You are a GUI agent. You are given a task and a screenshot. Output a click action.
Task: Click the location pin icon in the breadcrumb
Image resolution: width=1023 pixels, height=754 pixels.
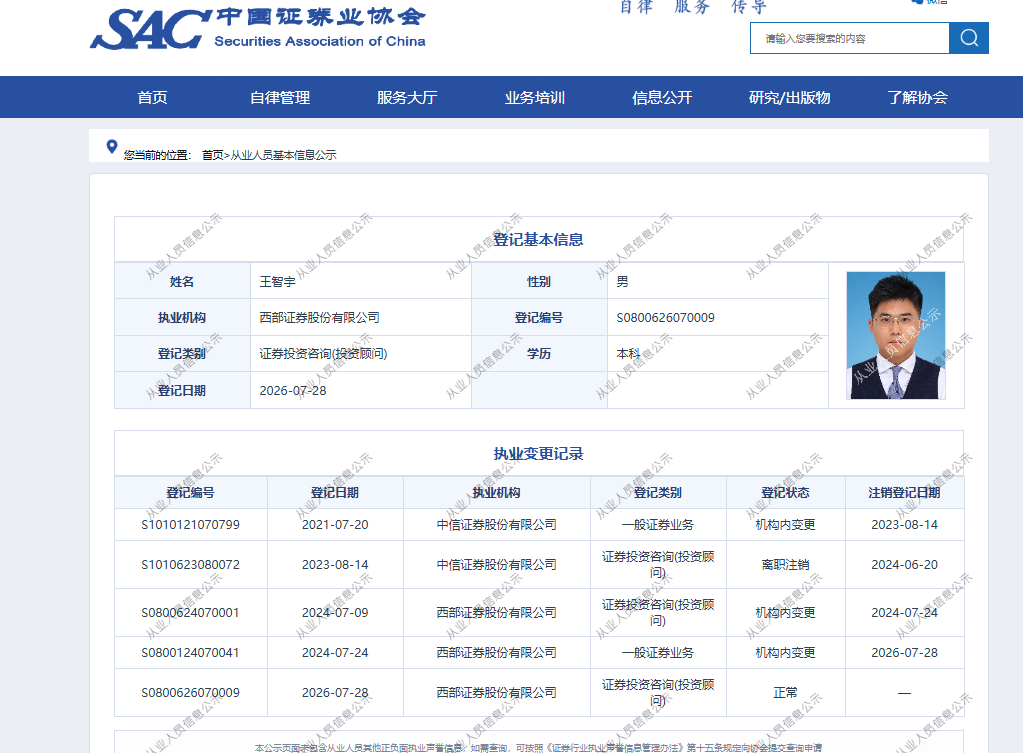(x=112, y=147)
